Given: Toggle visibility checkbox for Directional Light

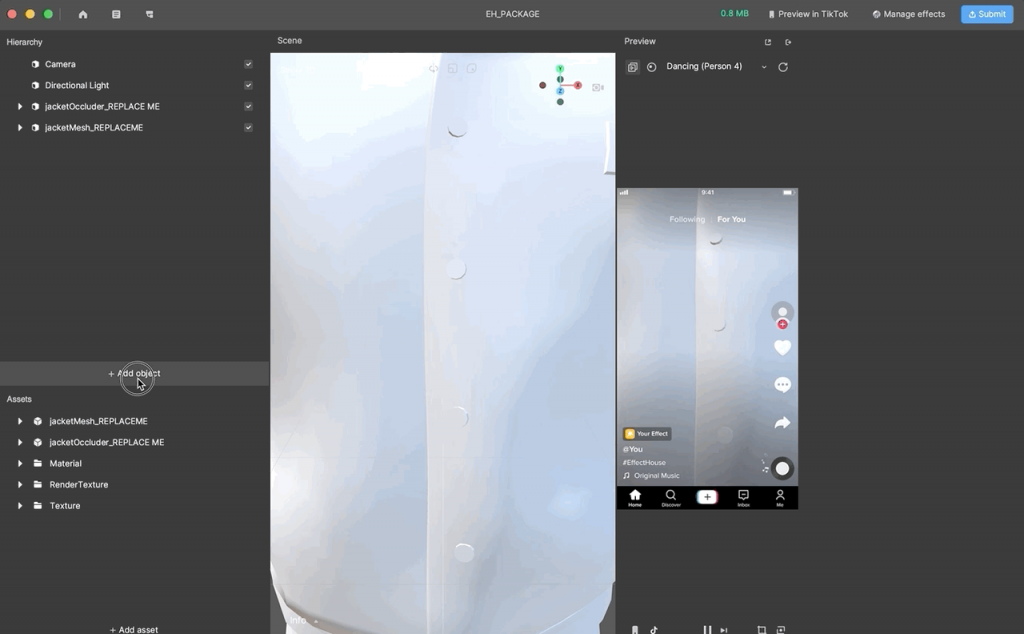Looking at the screenshot, I should (x=248, y=85).
